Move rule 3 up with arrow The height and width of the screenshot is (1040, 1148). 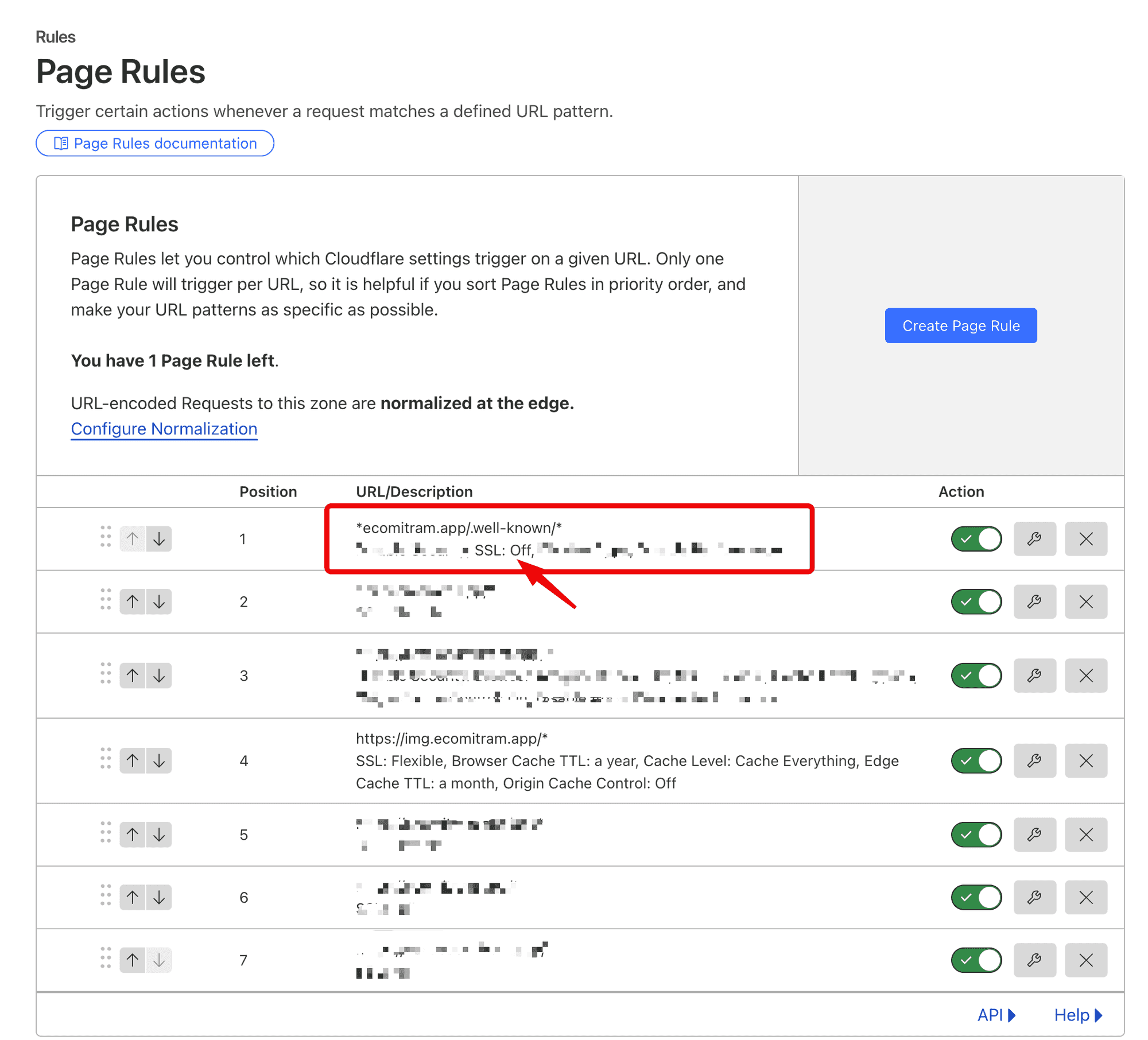click(133, 675)
